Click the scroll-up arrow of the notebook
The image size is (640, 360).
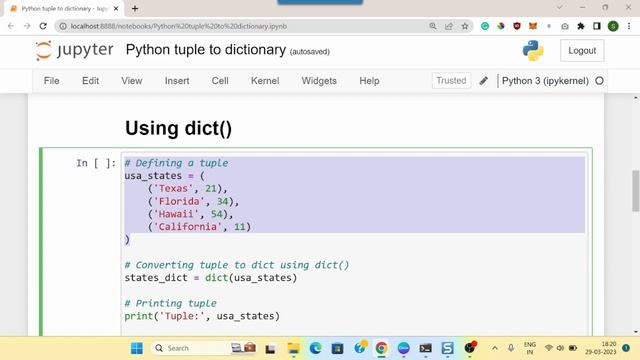(636, 98)
